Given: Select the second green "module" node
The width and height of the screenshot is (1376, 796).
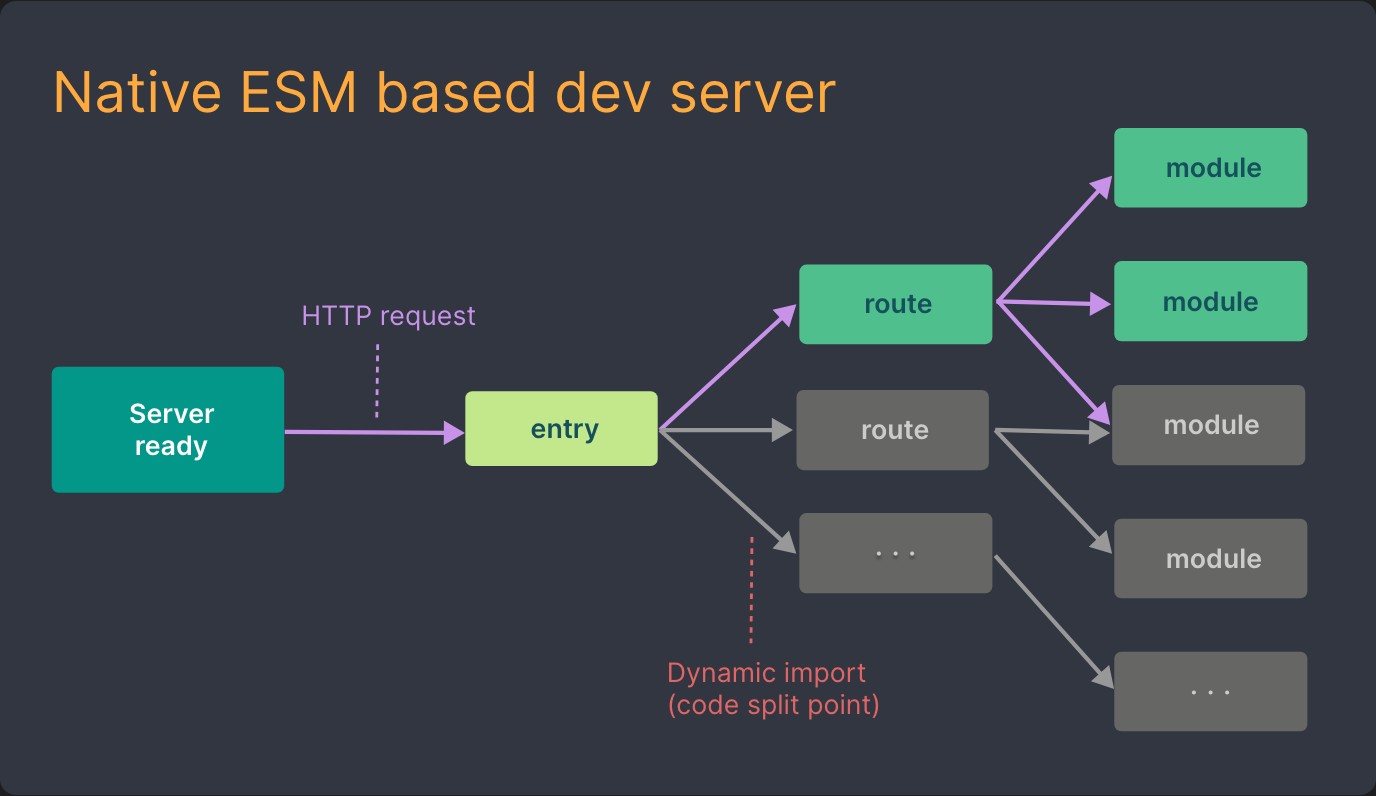Looking at the screenshot, I should tap(1209, 301).
